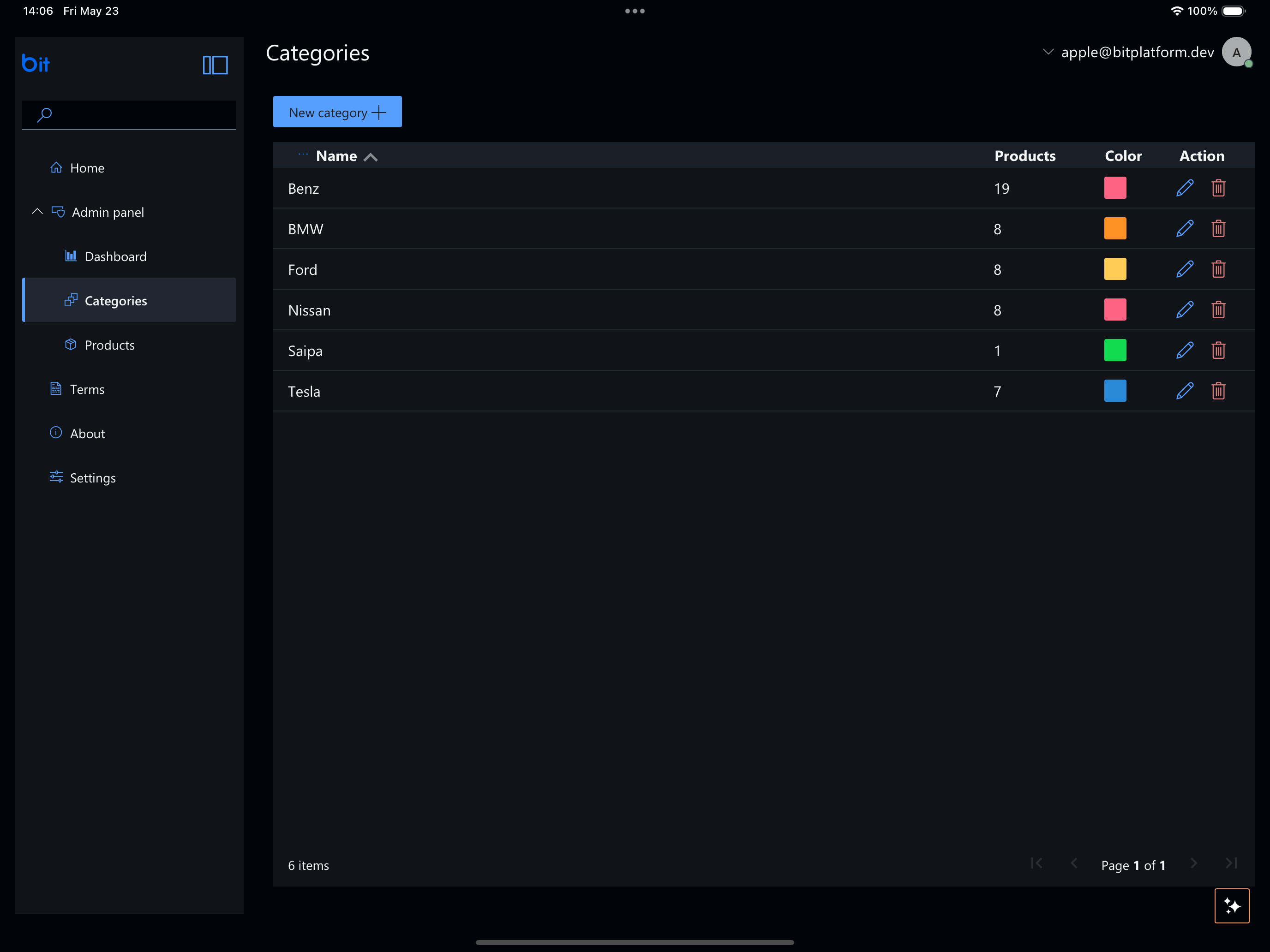Click the bit logo in sidebar
This screenshot has width=1270, height=952.
36,63
